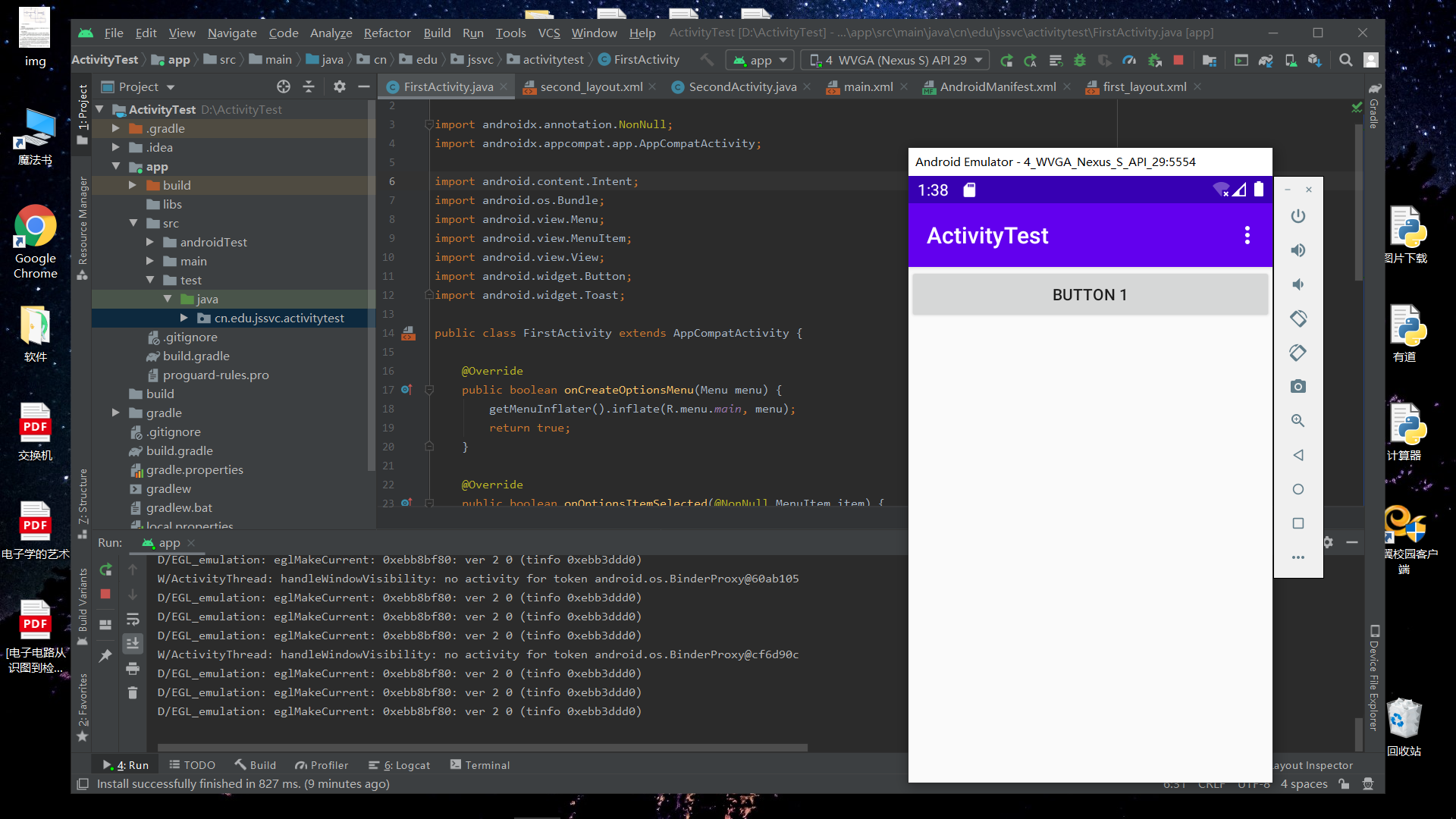Rotate emulator right icon
Viewport: 1456px width, 819px height.
point(1298,353)
